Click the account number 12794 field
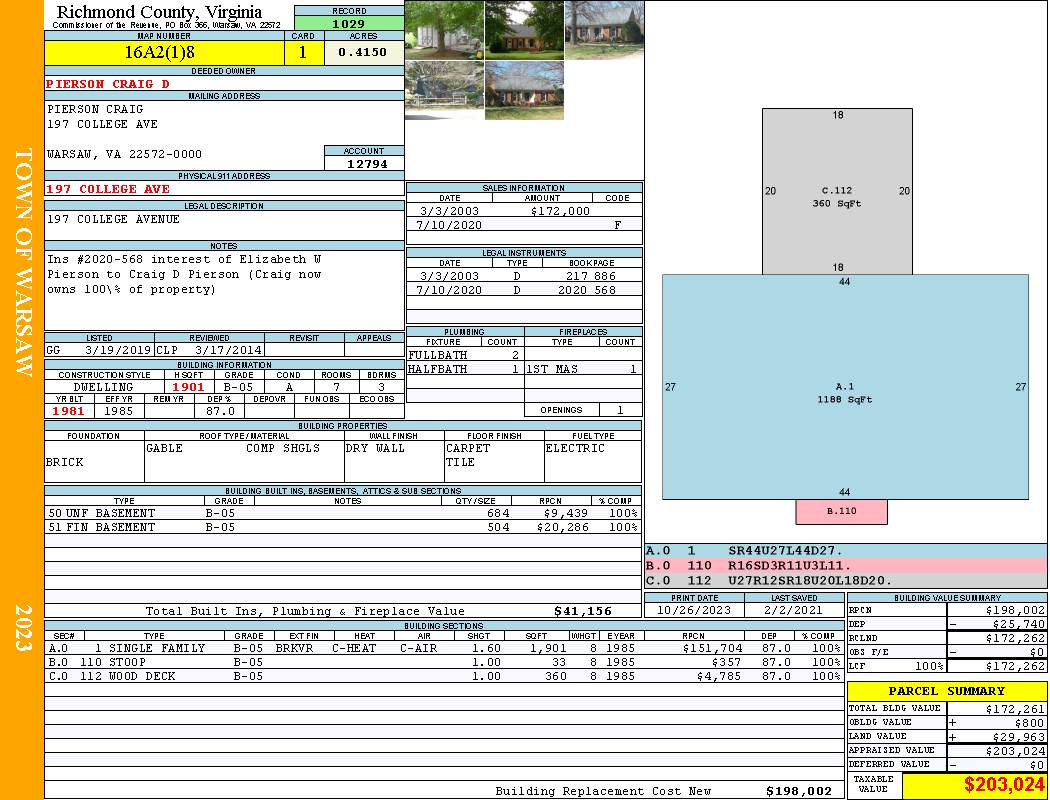The width and height of the screenshot is (1050, 800). tap(364, 164)
